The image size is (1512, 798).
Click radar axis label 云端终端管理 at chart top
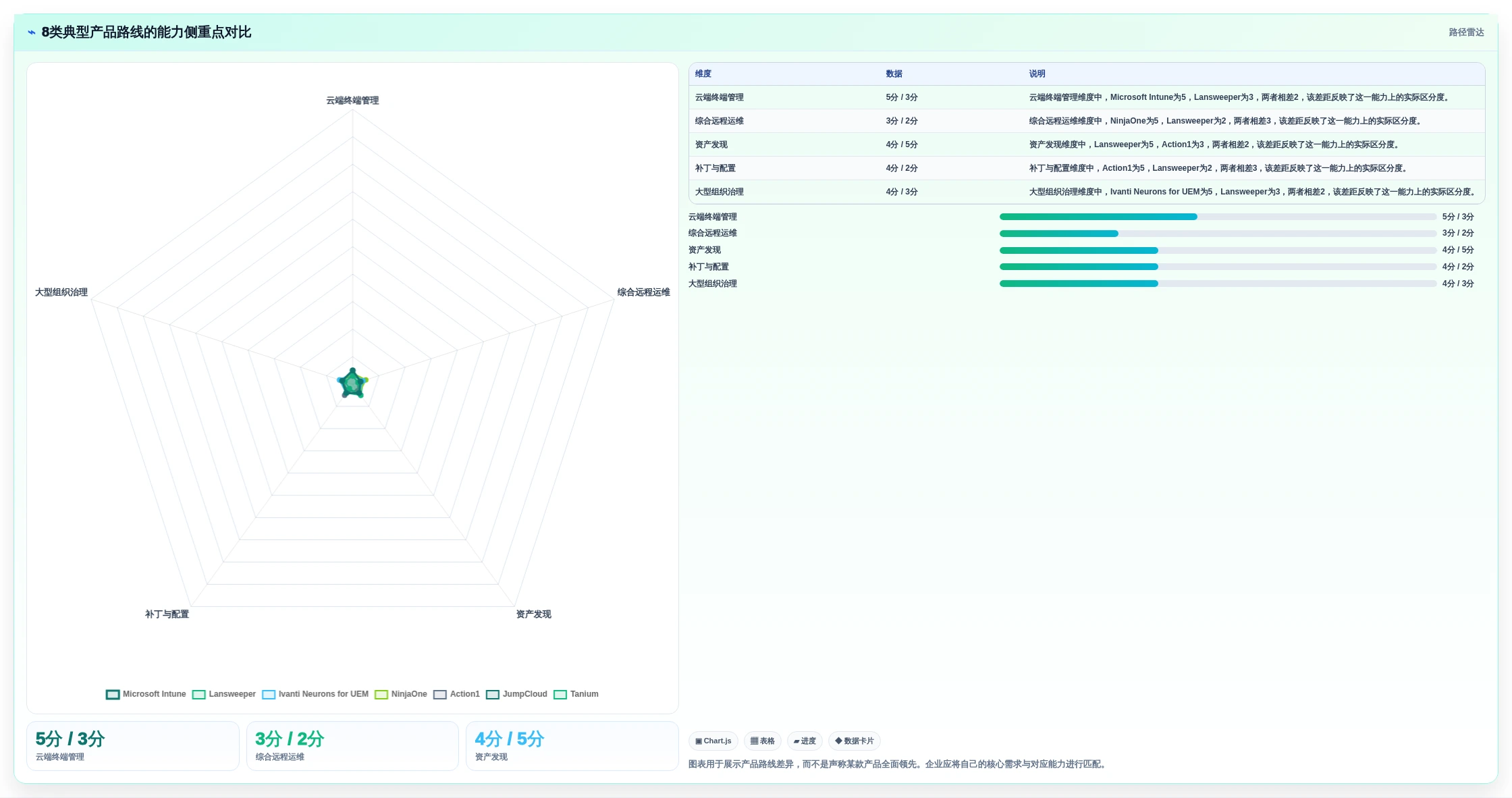click(352, 101)
